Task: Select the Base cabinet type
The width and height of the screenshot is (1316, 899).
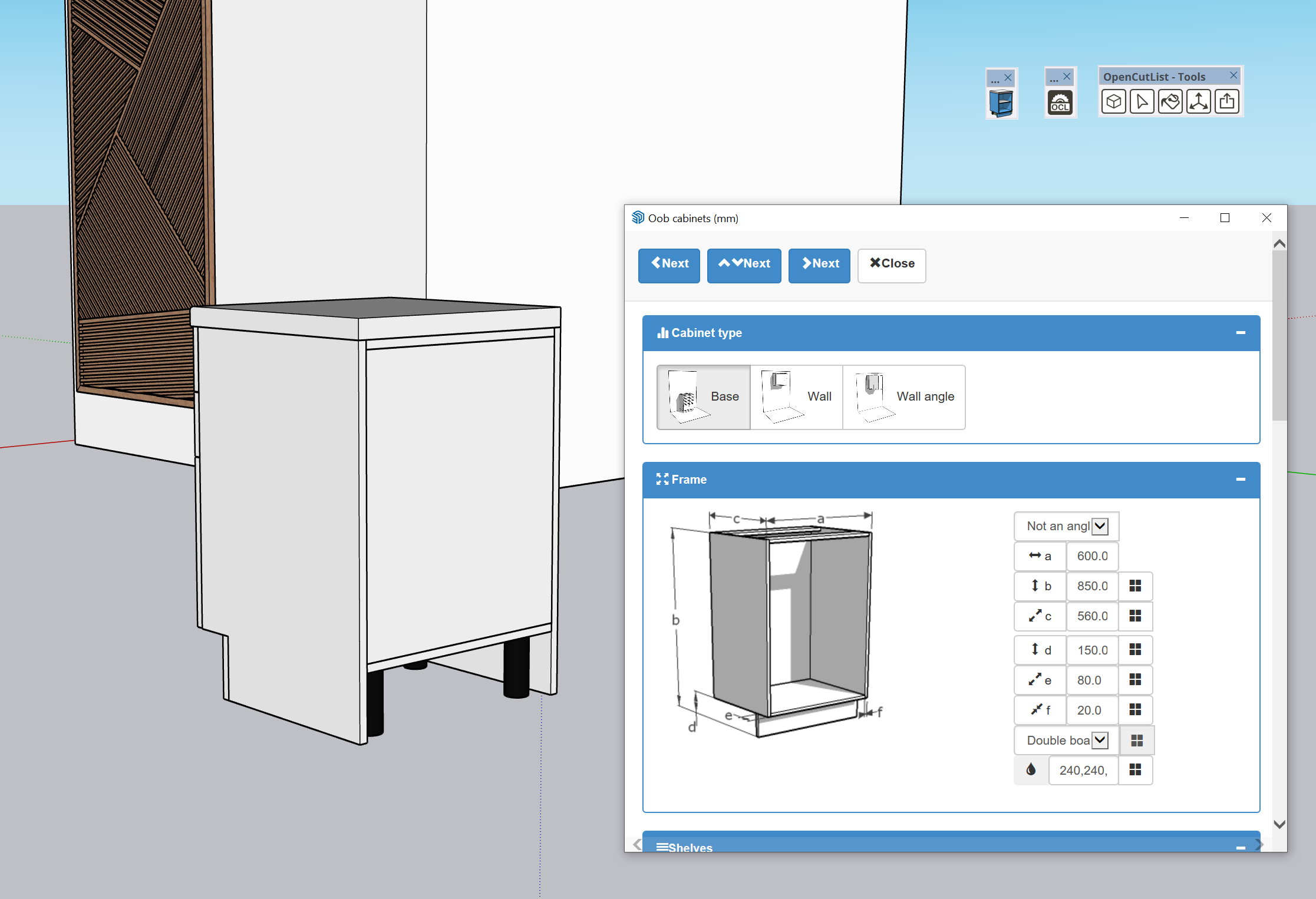Action: pyautogui.click(x=704, y=396)
